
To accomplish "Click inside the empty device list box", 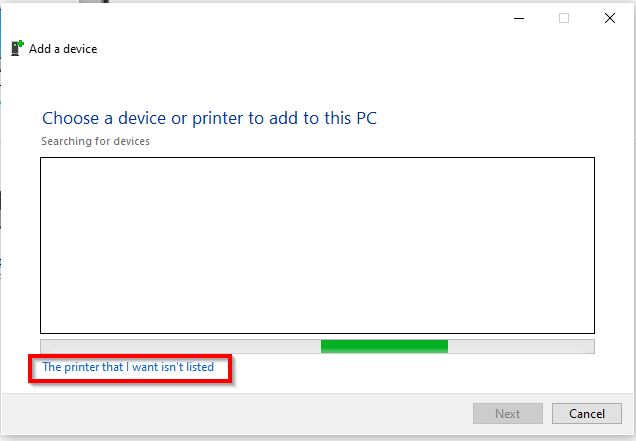I will point(317,245).
